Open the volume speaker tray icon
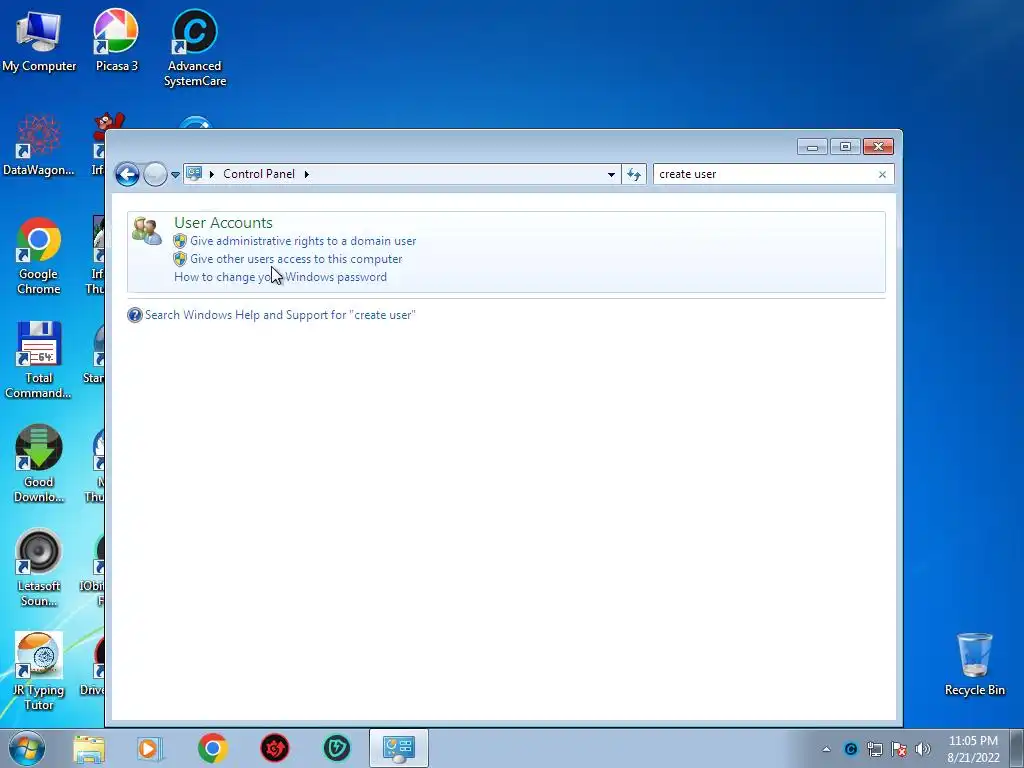Viewport: 1024px width, 768px height. click(x=923, y=749)
